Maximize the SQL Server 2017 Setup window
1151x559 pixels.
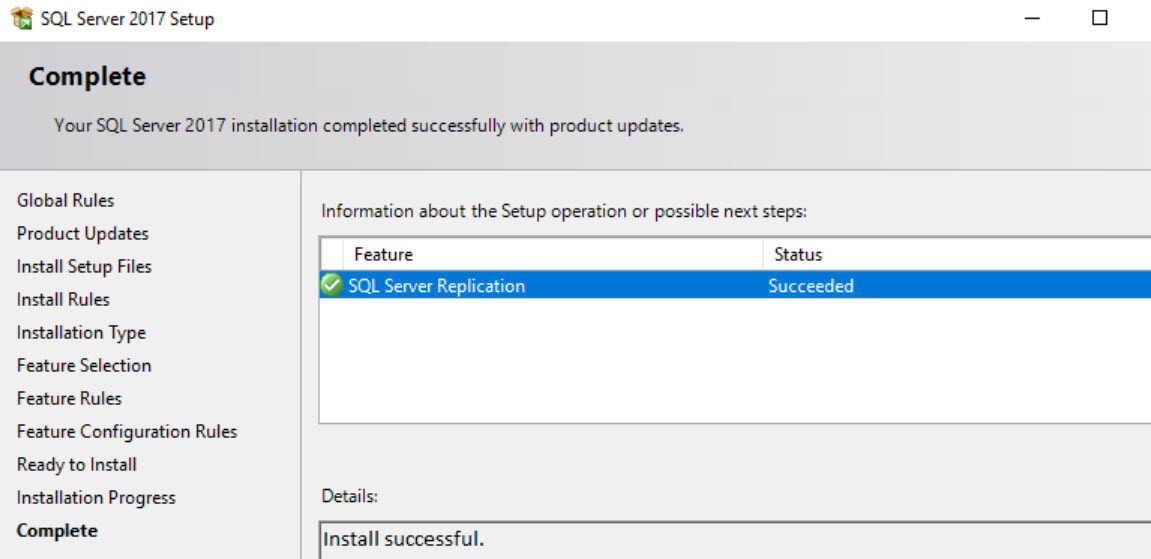(x=1099, y=18)
